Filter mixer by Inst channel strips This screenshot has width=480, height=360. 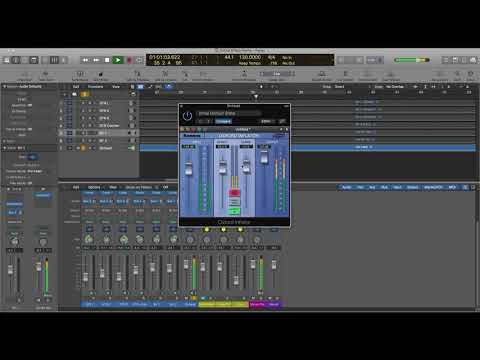tap(360, 187)
